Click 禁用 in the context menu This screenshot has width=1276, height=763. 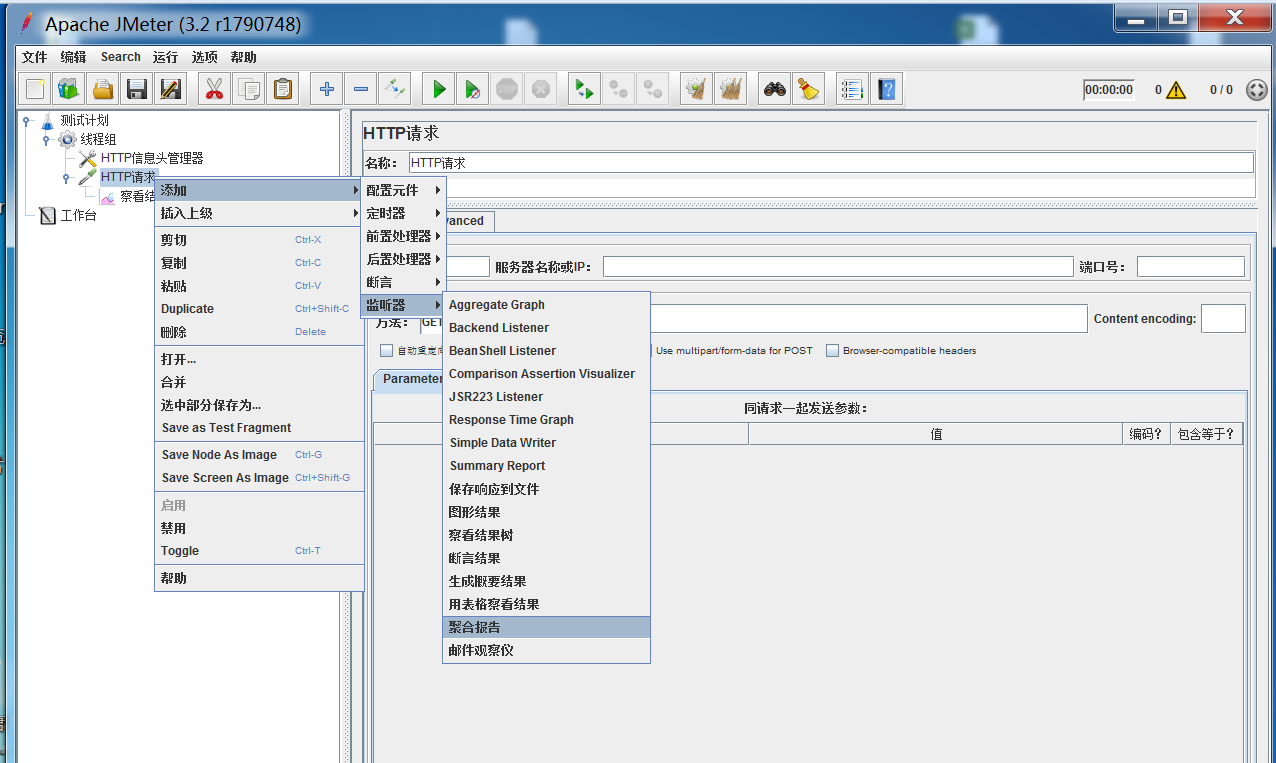(259, 528)
